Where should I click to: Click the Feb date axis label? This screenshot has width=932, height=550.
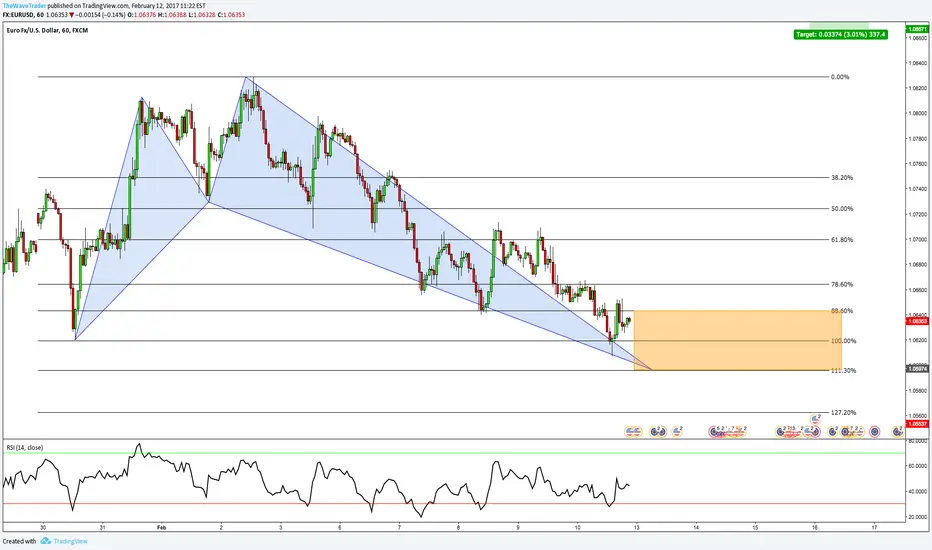point(161,527)
